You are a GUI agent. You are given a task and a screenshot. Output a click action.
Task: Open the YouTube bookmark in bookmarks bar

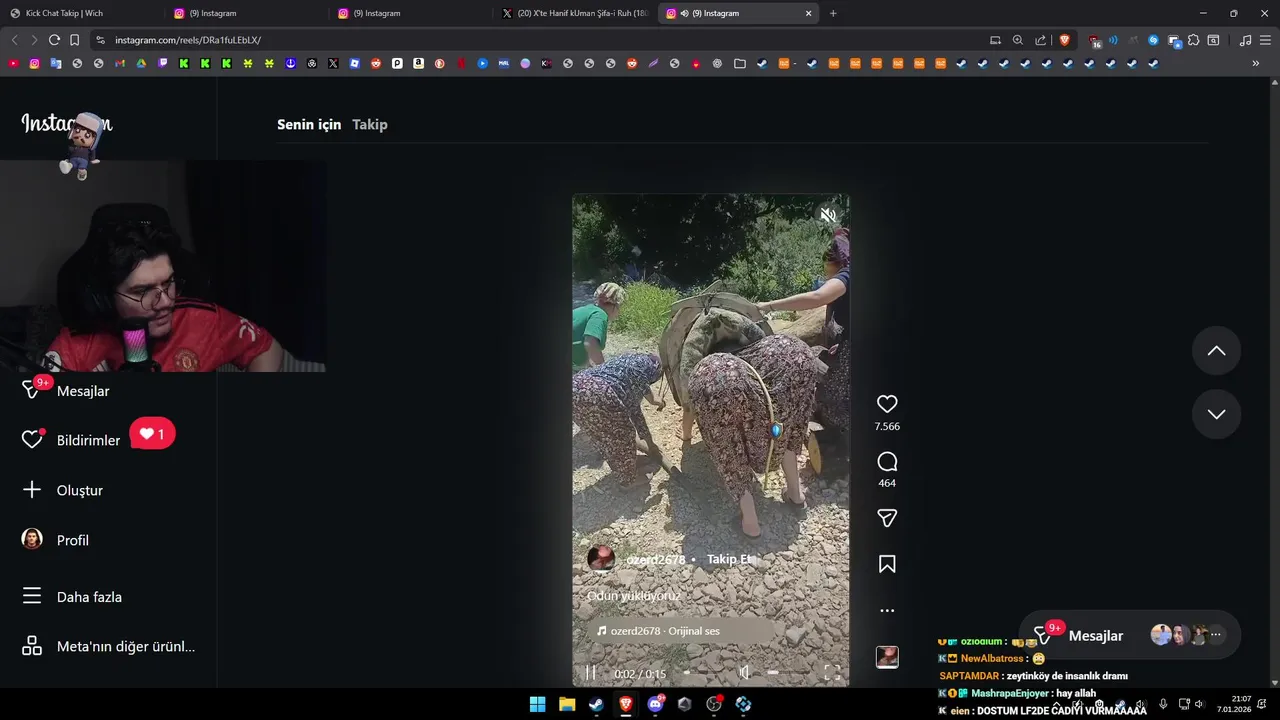click(x=13, y=63)
